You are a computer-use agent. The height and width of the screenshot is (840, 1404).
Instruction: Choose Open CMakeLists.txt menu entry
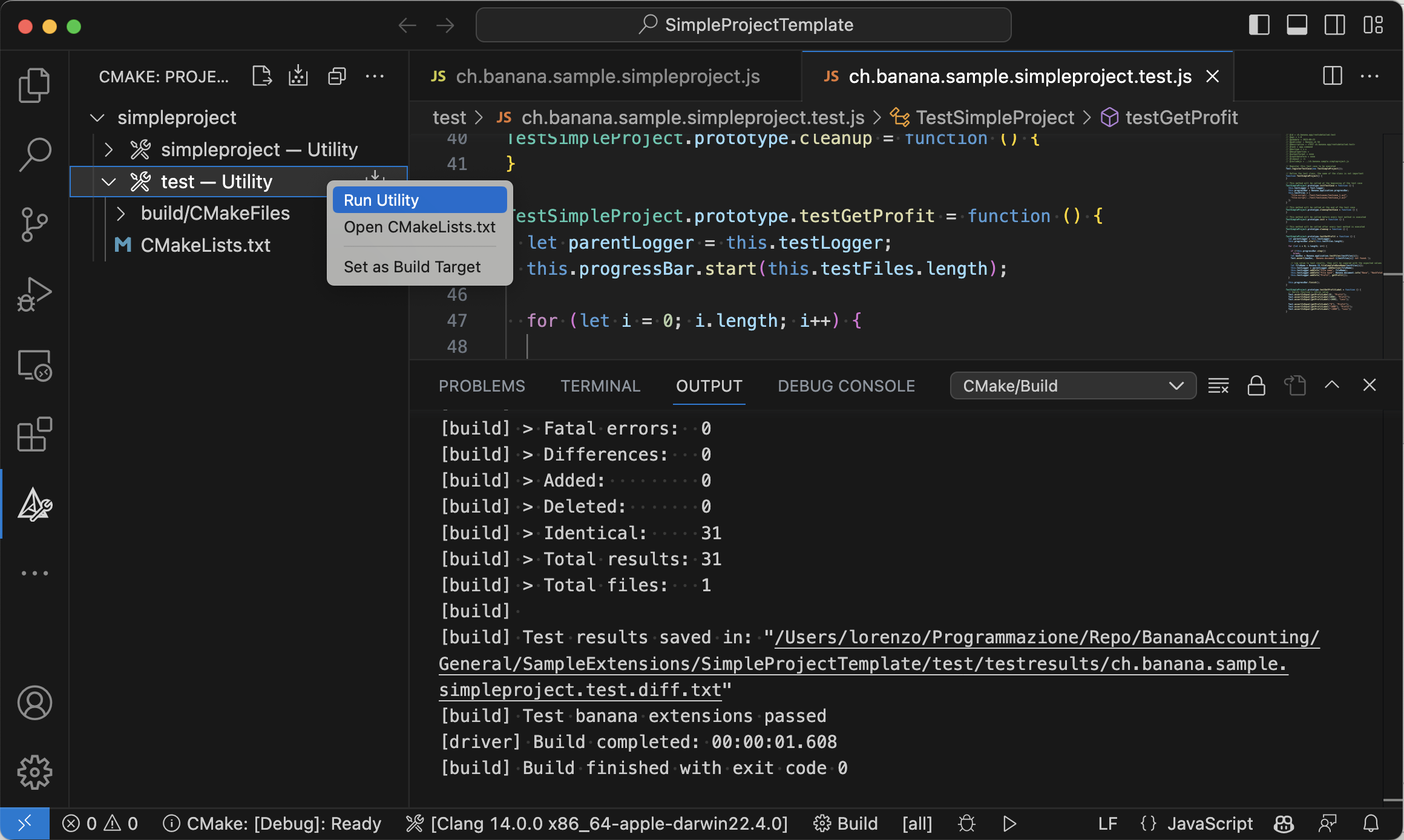pyautogui.click(x=419, y=227)
